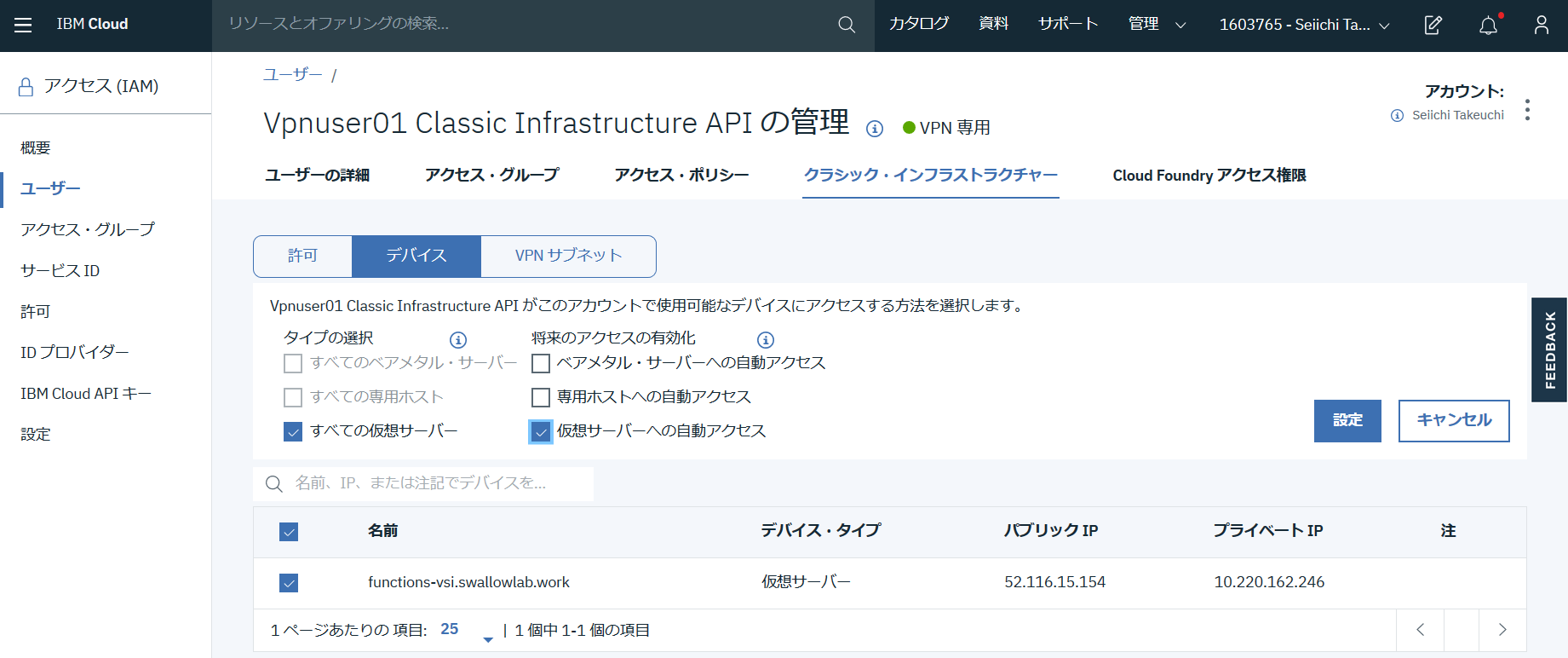Screen dimensions: 1568x658
Task: Open the hamburger navigation menu
Action: click(23, 25)
